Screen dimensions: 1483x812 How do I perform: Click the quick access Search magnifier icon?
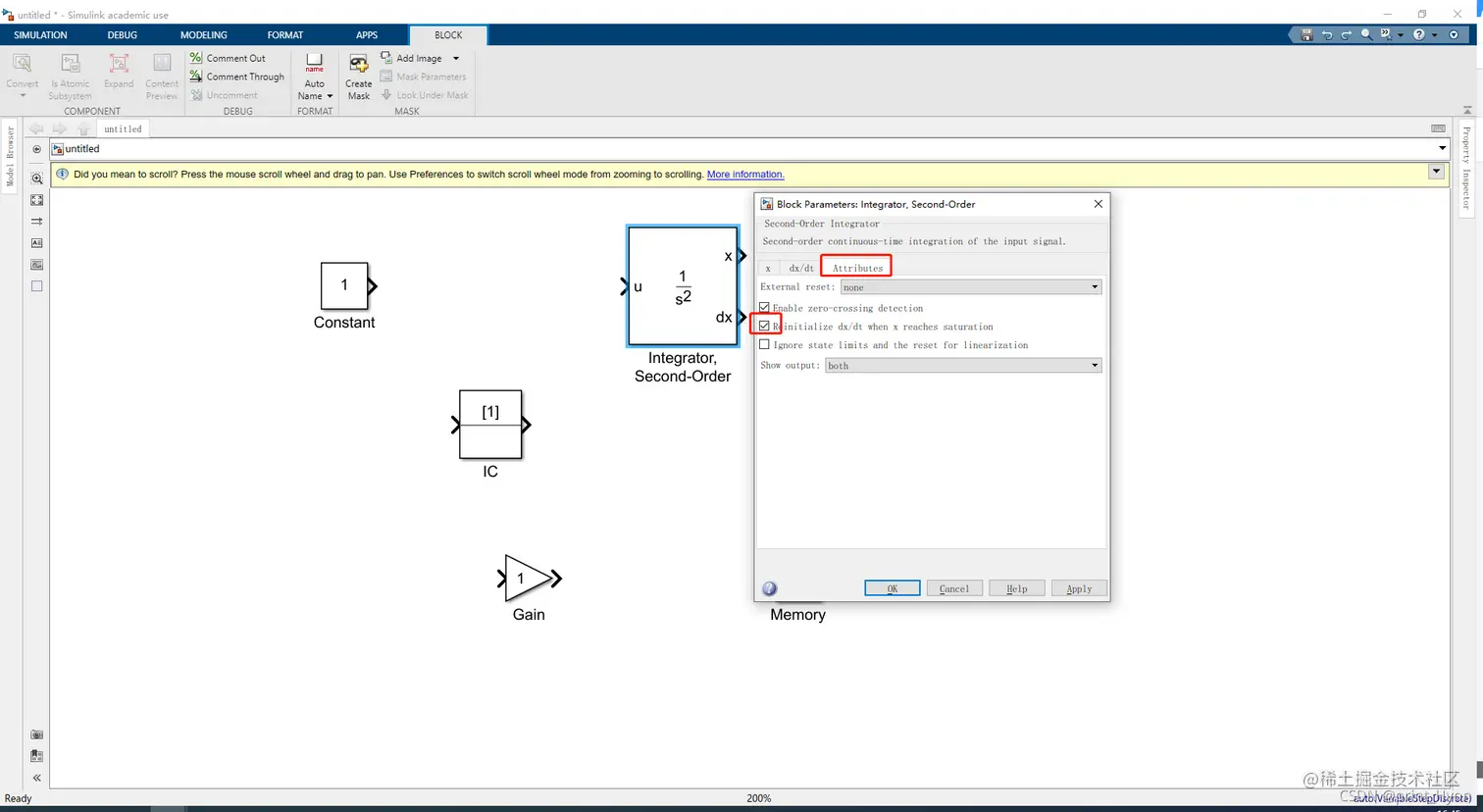pos(1366,34)
